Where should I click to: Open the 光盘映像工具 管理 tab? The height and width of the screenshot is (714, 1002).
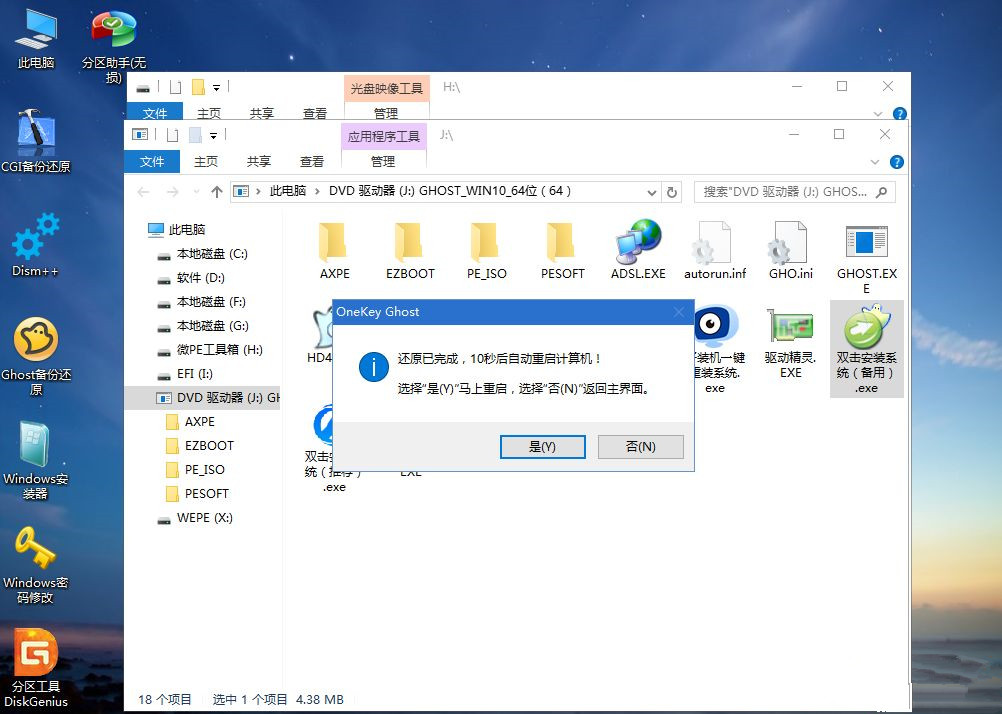point(384,113)
